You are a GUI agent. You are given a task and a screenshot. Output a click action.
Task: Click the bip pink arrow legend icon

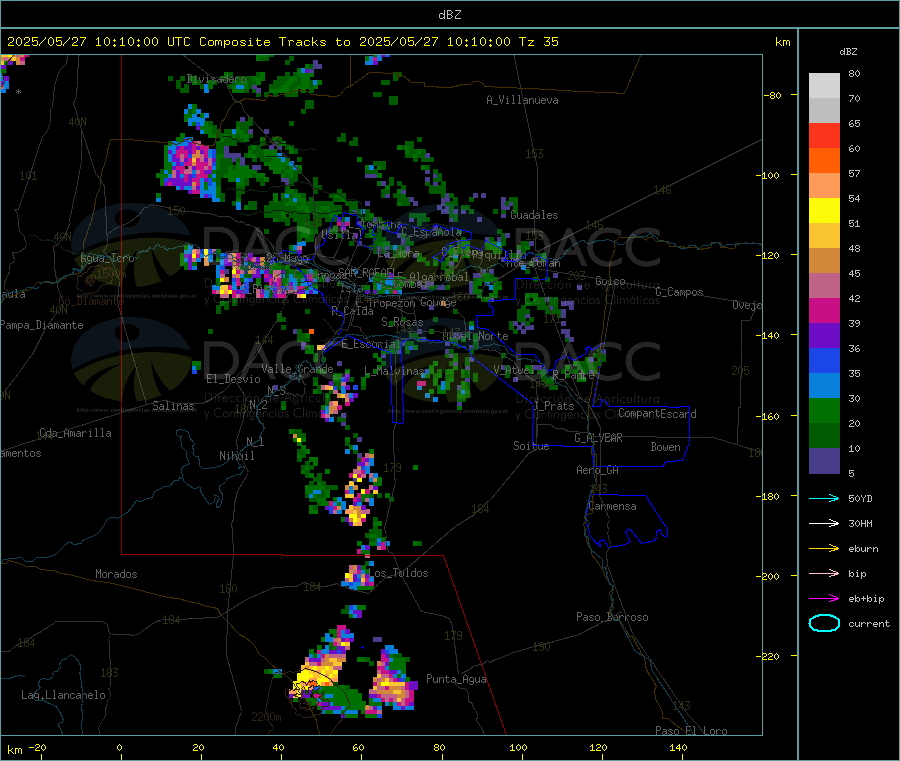[824, 573]
